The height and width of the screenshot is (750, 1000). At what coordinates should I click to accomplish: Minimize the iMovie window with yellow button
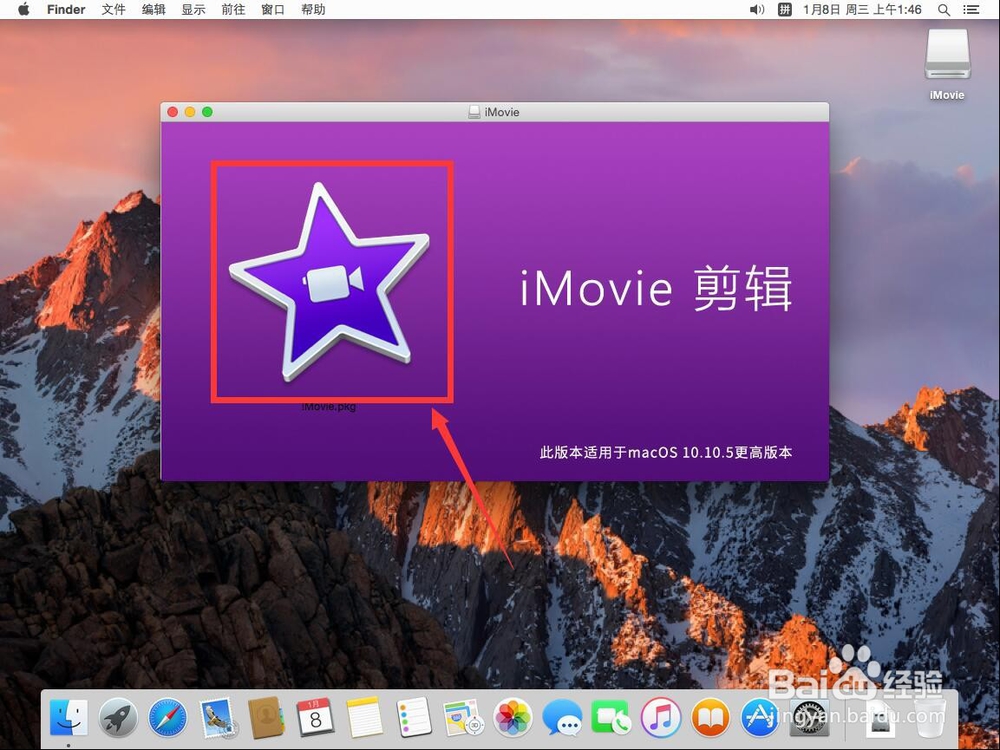(x=189, y=112)
